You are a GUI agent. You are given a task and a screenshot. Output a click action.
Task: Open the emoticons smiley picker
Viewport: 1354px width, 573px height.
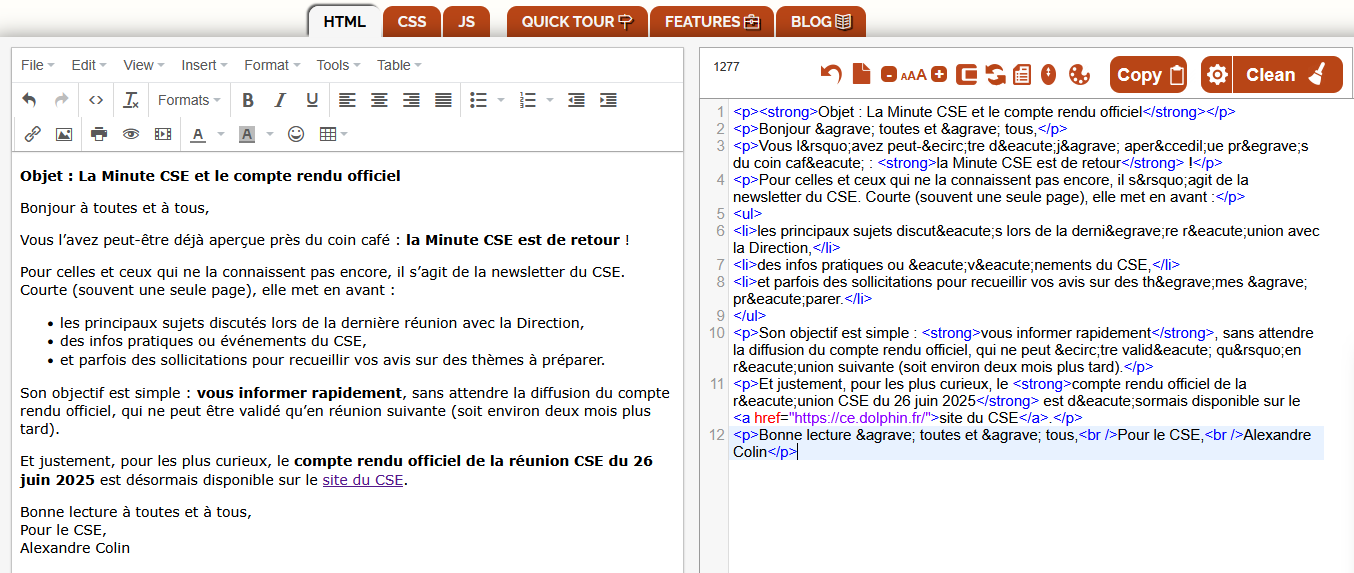point(296,134)
